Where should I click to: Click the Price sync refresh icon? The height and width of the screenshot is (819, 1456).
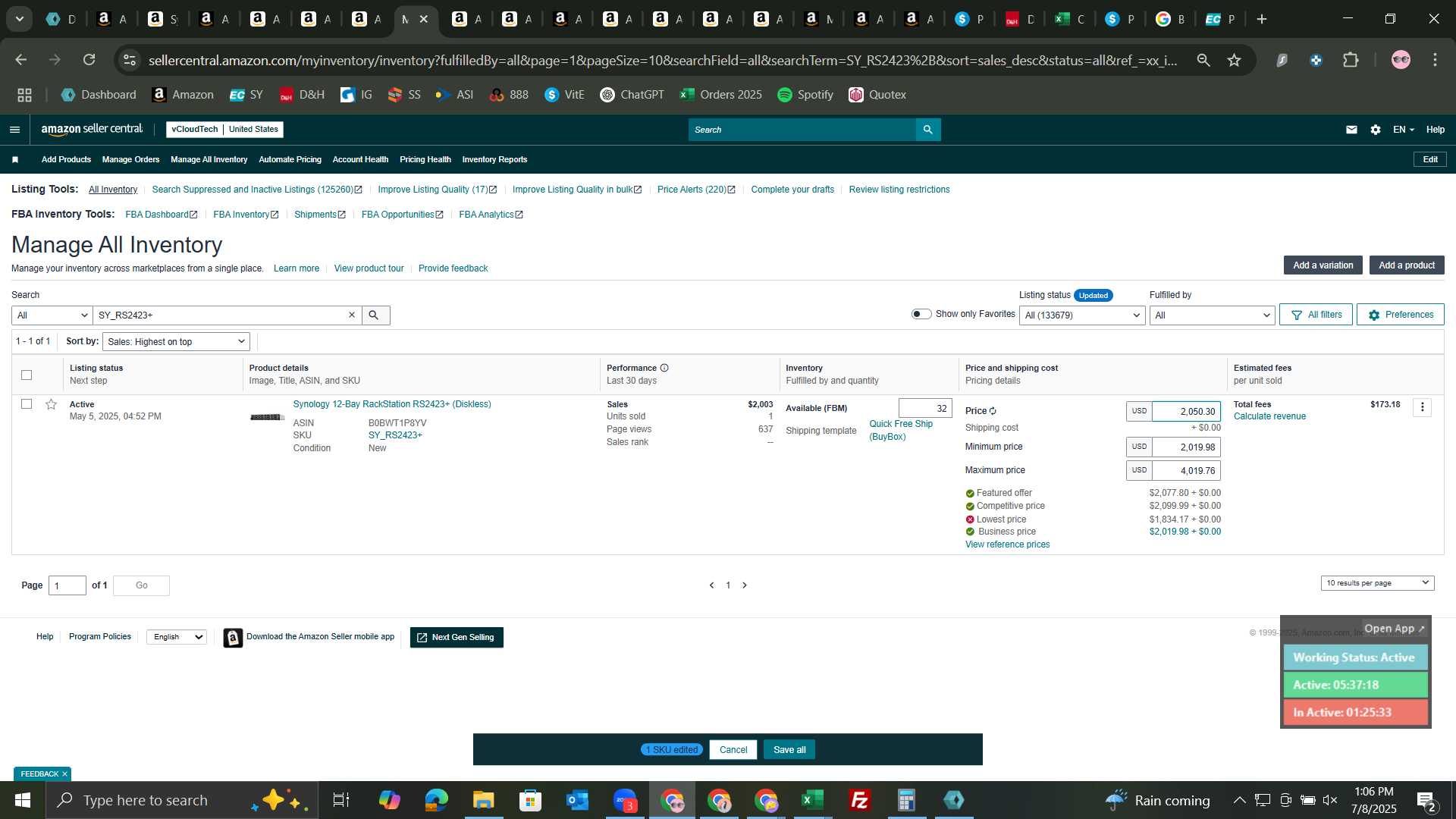coord(993,411)
